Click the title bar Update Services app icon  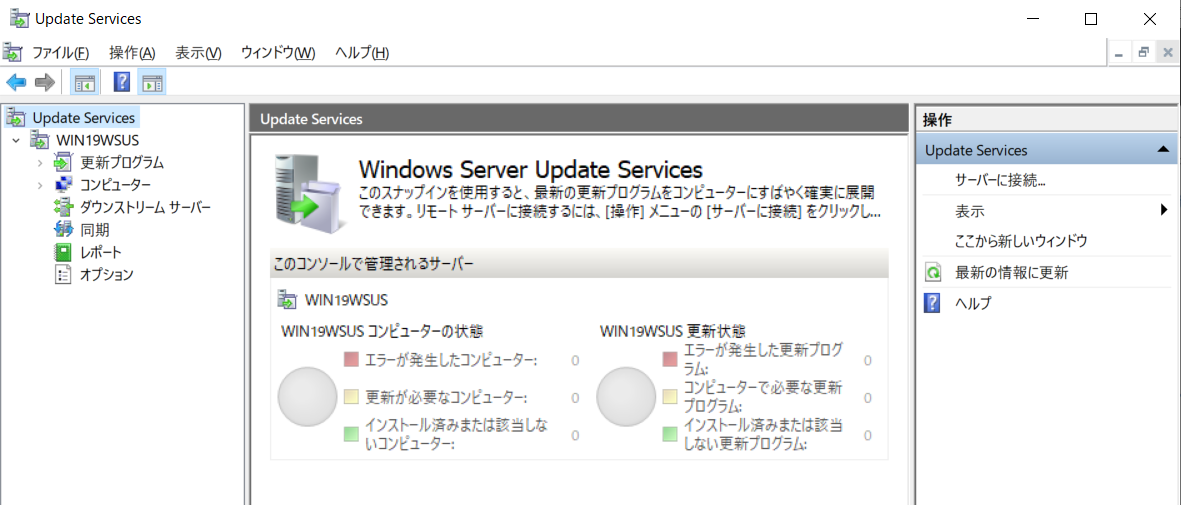(x=19, y=19)
